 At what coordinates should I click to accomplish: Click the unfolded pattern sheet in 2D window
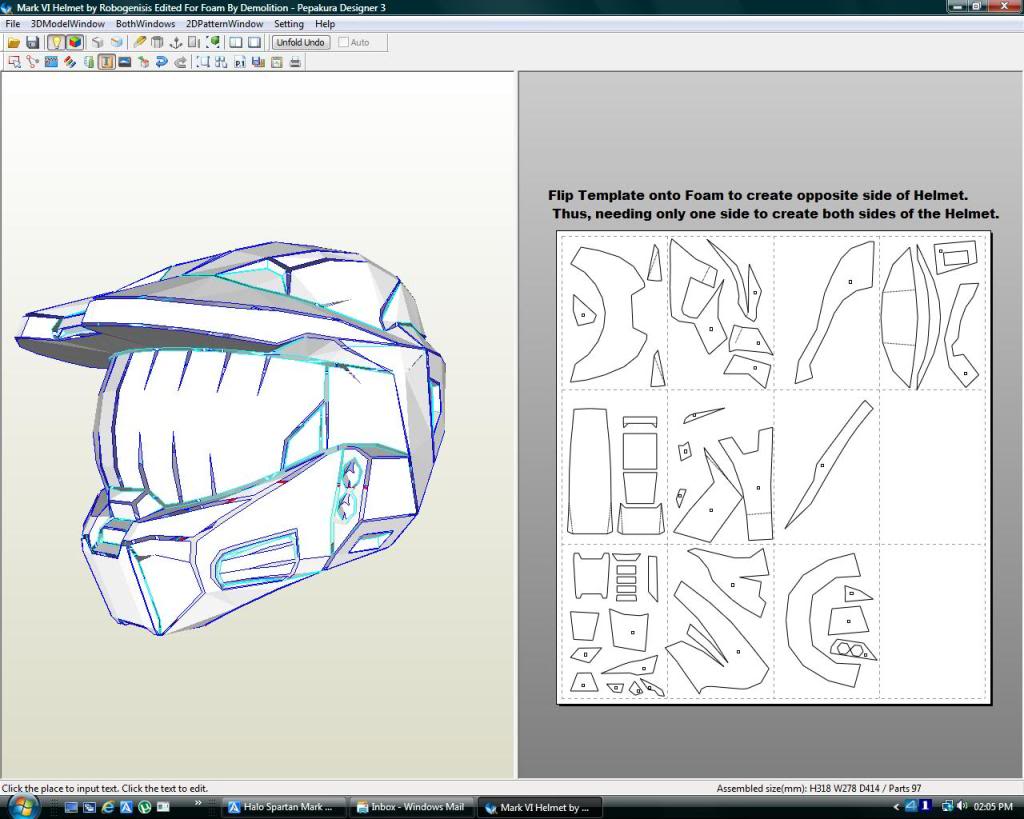pyautogui.click(x=774, y=468)
